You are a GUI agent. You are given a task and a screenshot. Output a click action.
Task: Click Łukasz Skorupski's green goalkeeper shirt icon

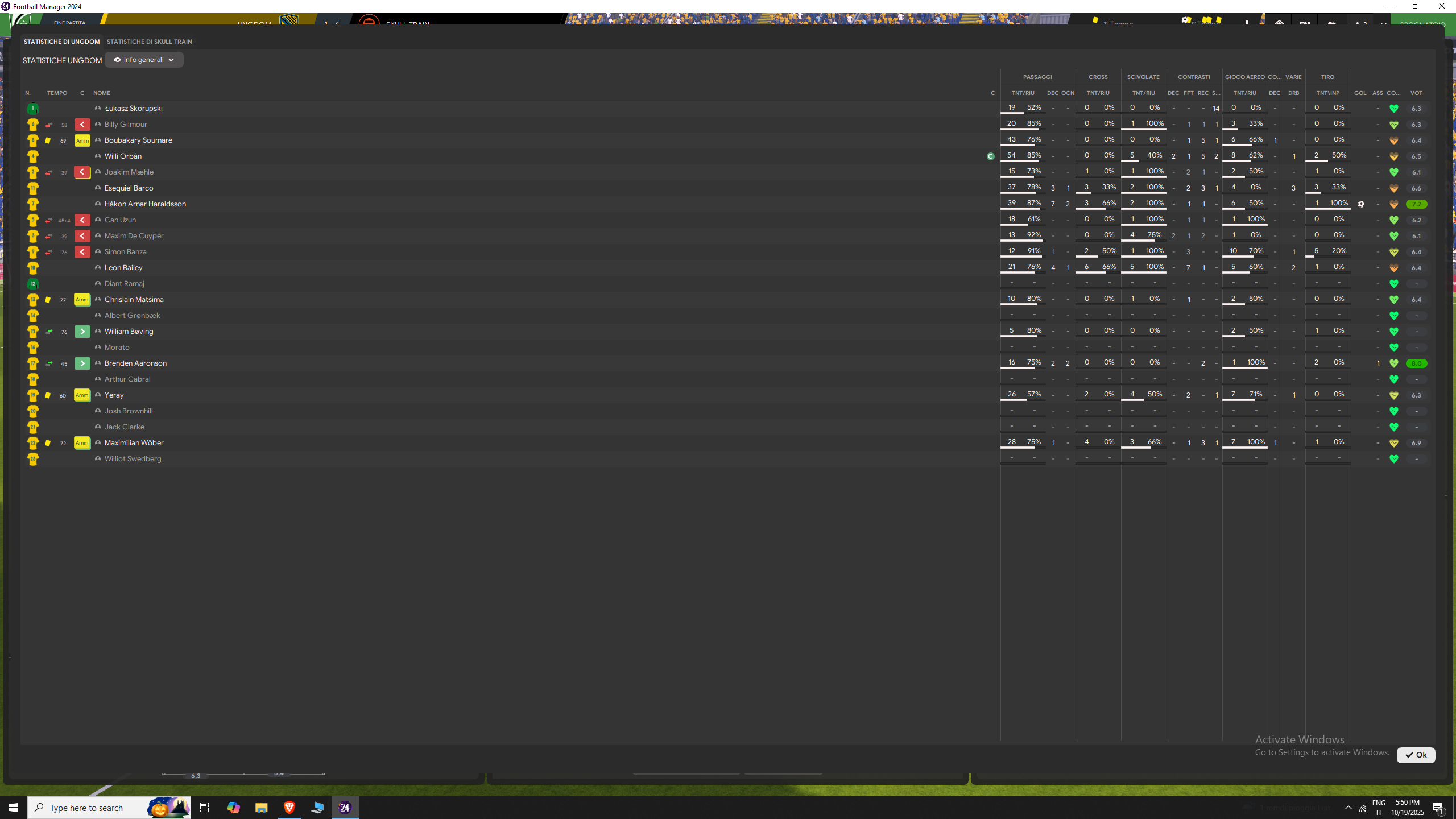(33, 109)
